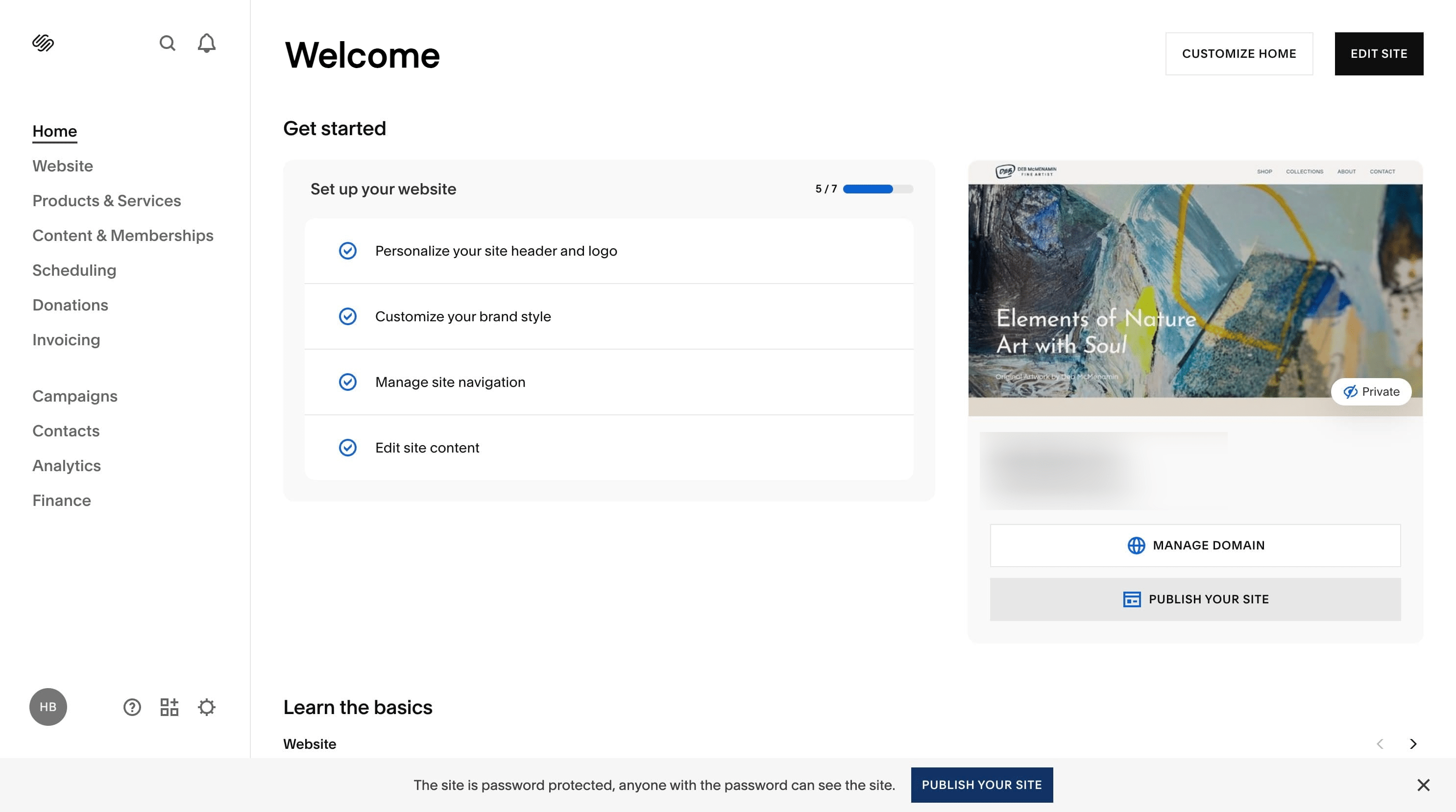Open Scheduling in the sidebar
The image size is (1456, 812).
(74, 270)
